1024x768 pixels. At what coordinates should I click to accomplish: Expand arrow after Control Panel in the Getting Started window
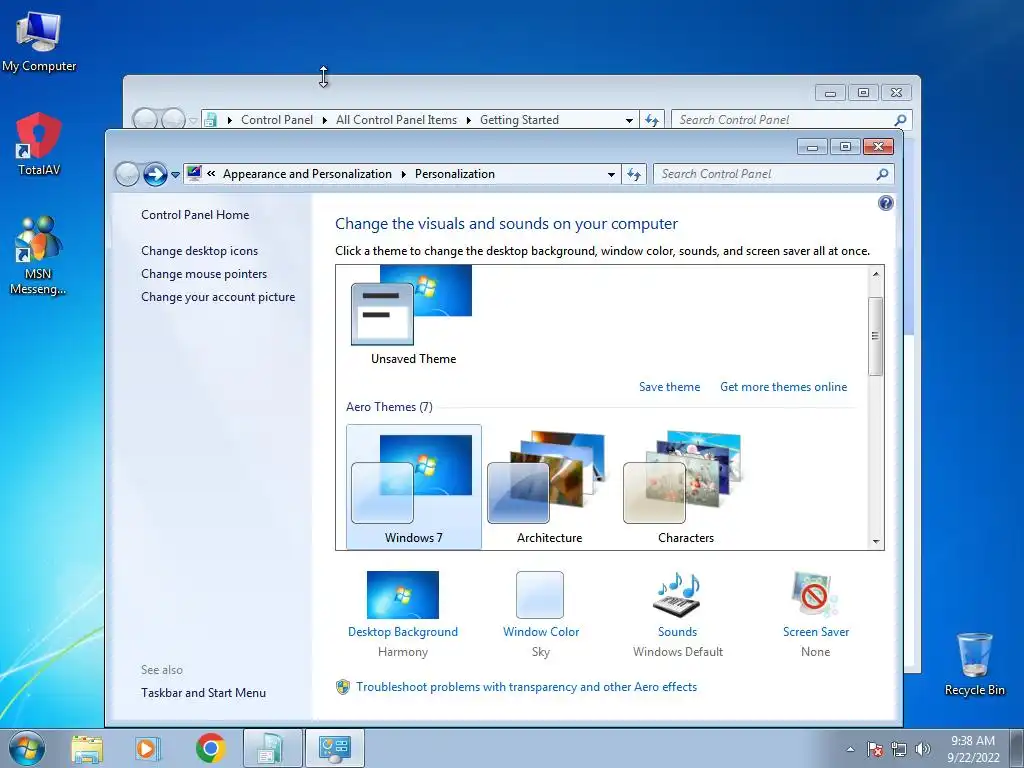pos(325,121)
